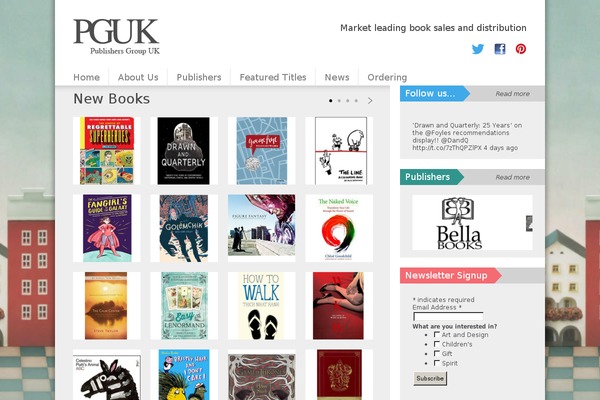Viewport: 600px width, 400px height.
Task: Open the Ordering navigation item
Action: (x=387, y=77)
